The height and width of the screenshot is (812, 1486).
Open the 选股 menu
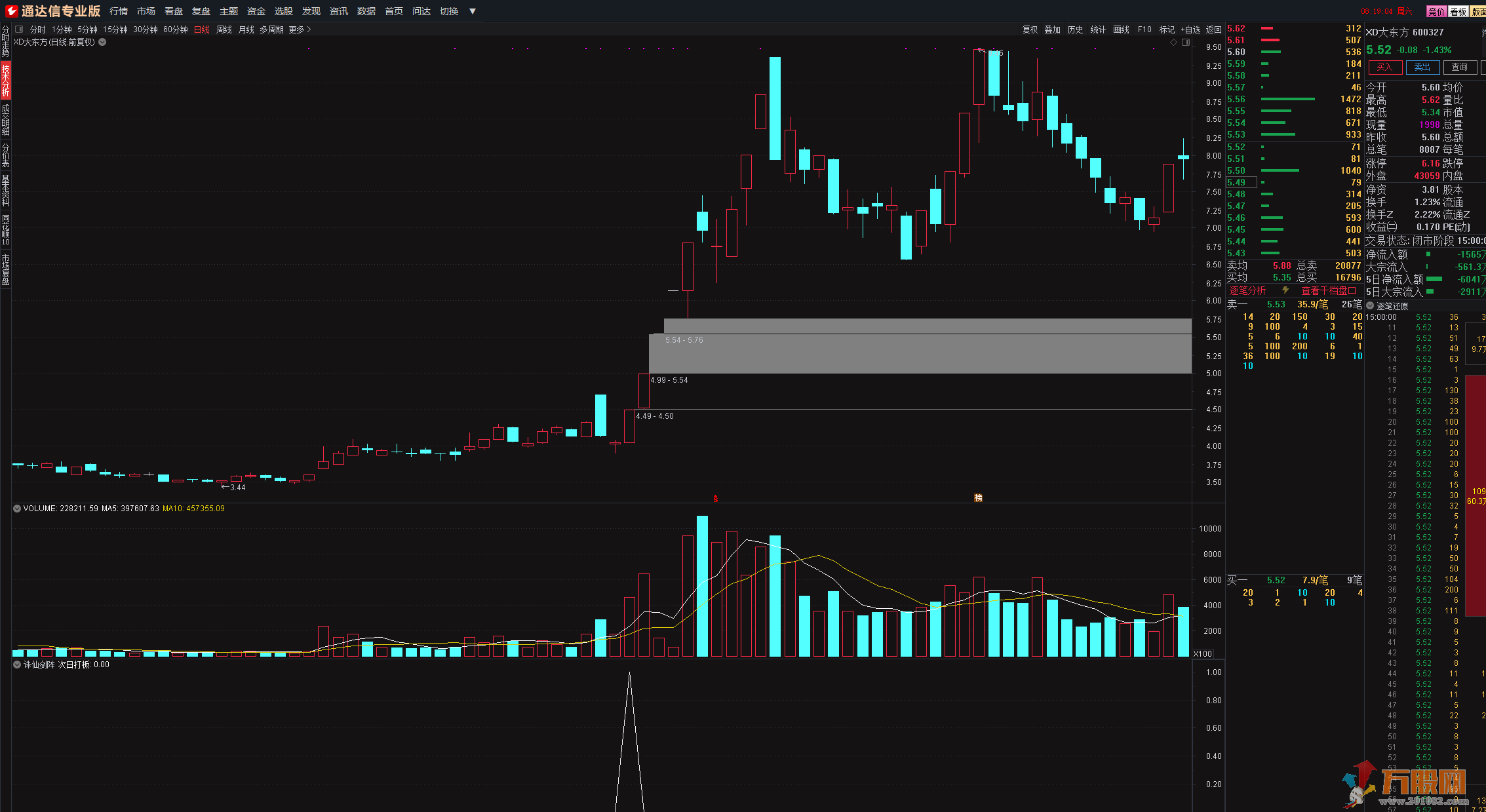pos(283,11)
